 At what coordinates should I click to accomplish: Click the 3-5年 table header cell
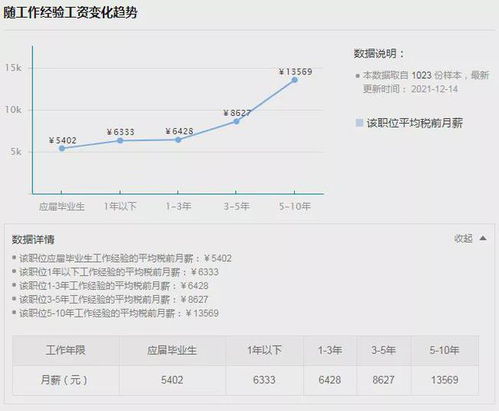point(384,350)
